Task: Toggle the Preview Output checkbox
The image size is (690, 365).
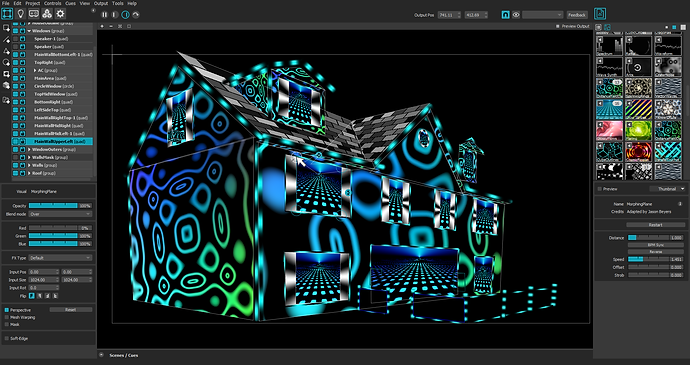Action: (x=558, y=26)
